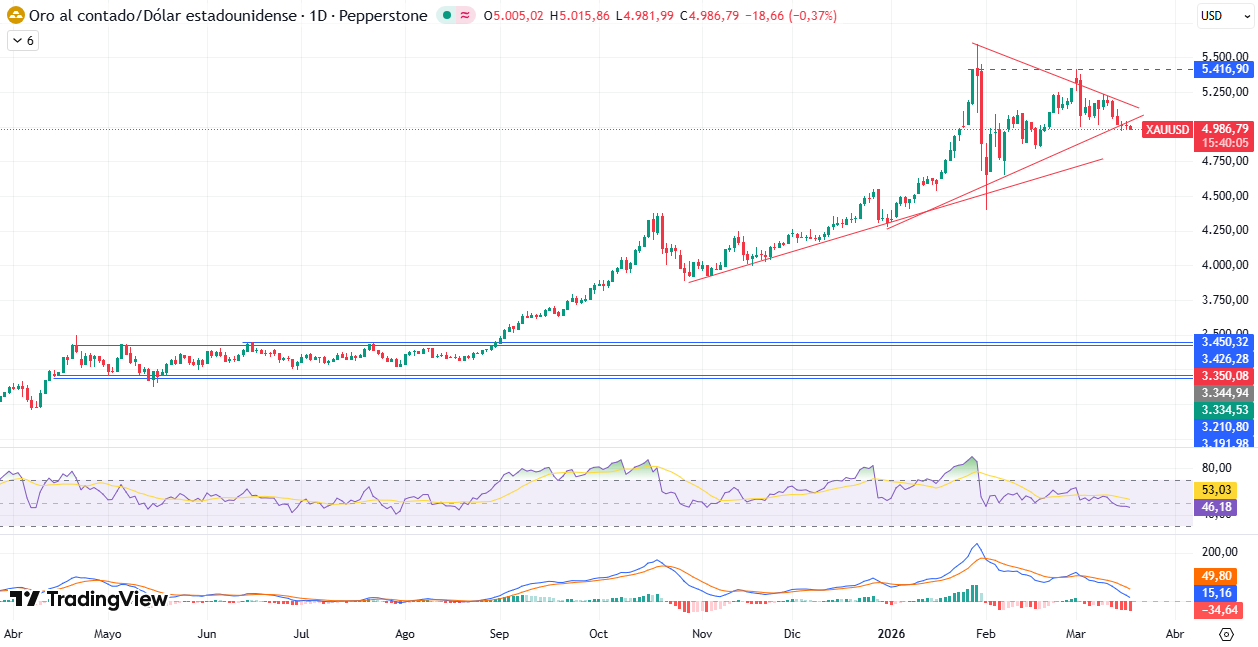Open chart settings hexagon gear icon
The width and height of the screenshot is (1258, 647).
pyautogui.click(x=1226, y=634)
